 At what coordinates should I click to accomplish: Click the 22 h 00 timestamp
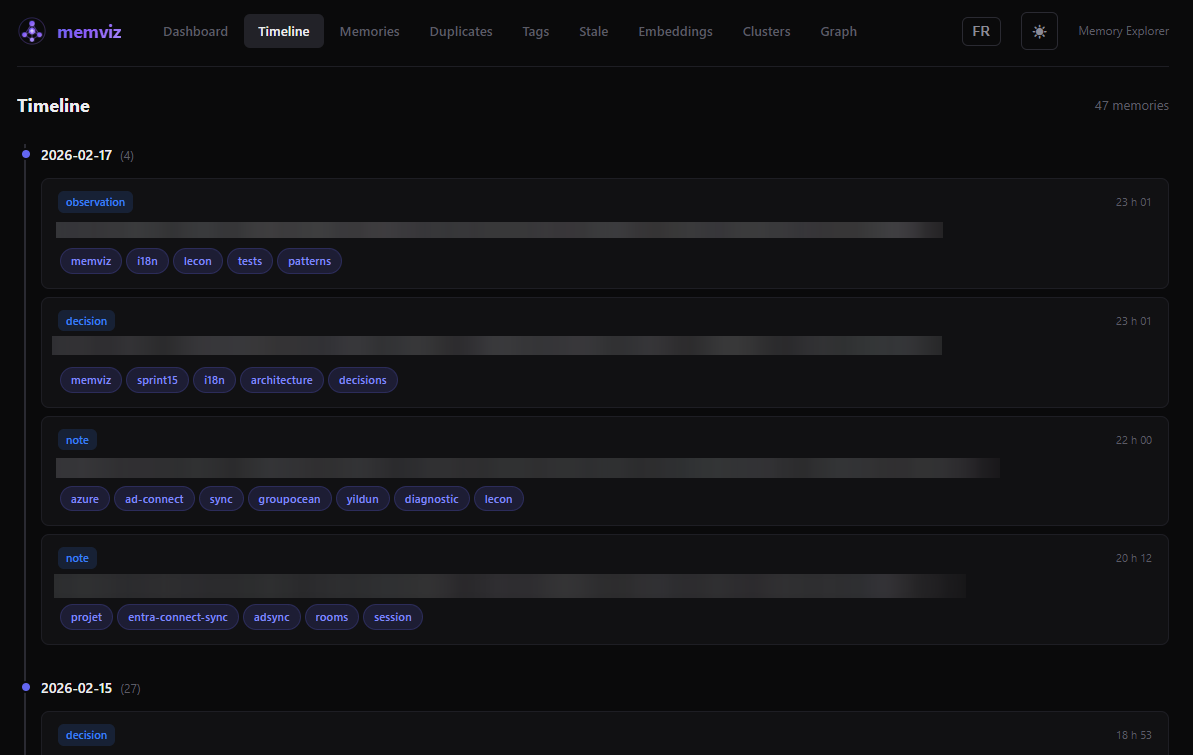(1134, 440)
